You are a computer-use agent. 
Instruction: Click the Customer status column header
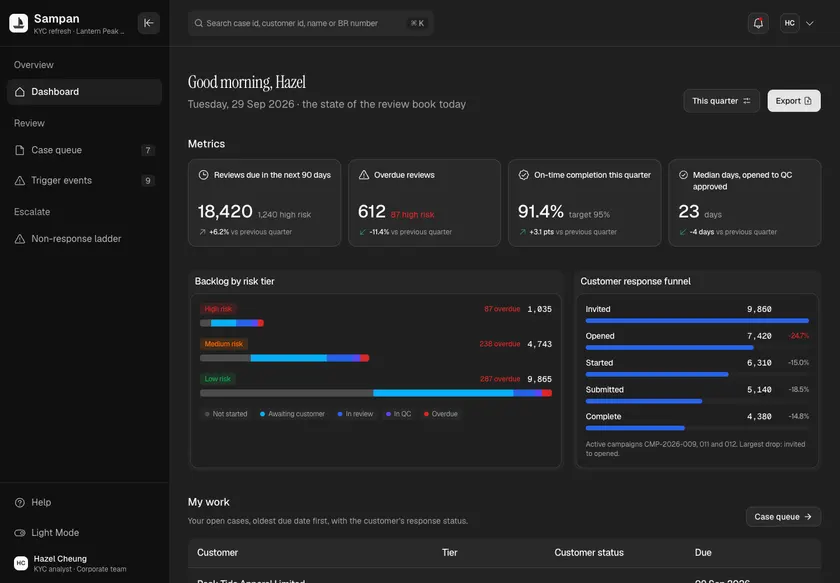pos(589,552)
